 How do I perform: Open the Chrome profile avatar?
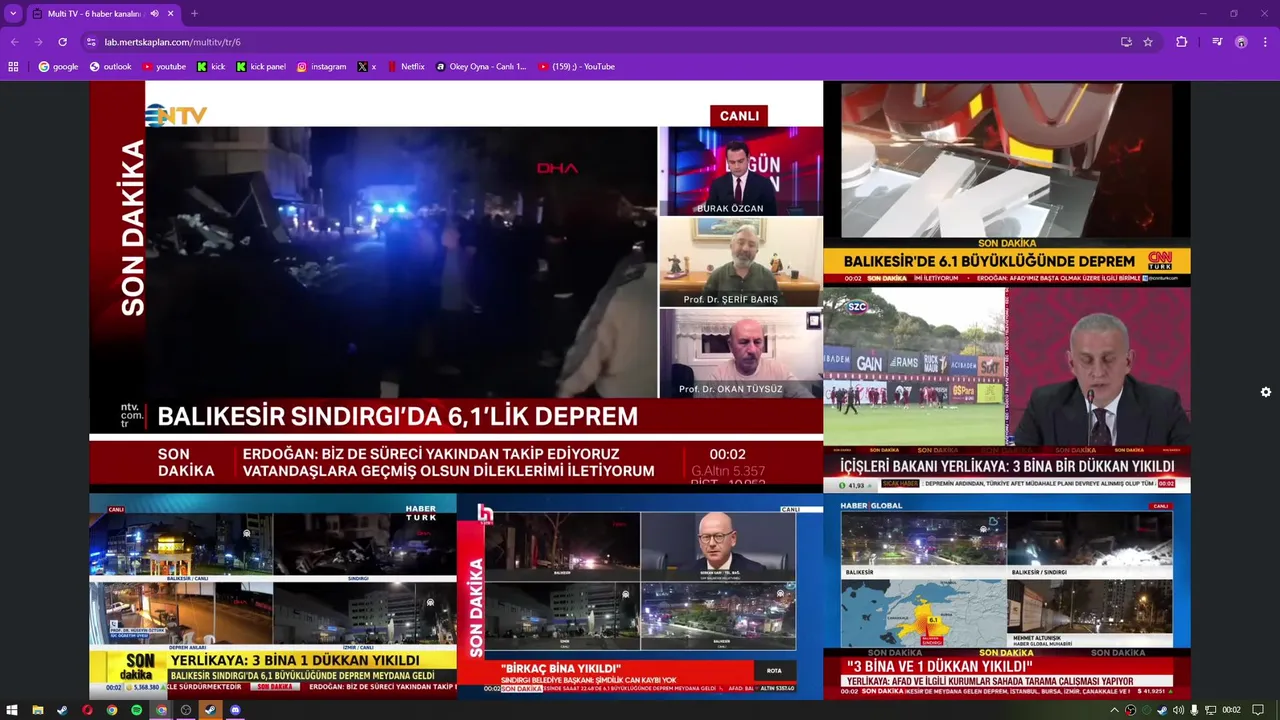coord(1241,42)
